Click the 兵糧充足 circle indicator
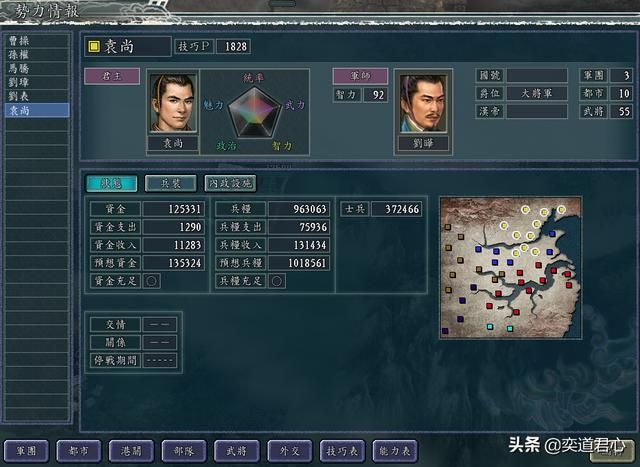Image resolution: width=640 pixels, height=467 pixels. tap(277, 281)
